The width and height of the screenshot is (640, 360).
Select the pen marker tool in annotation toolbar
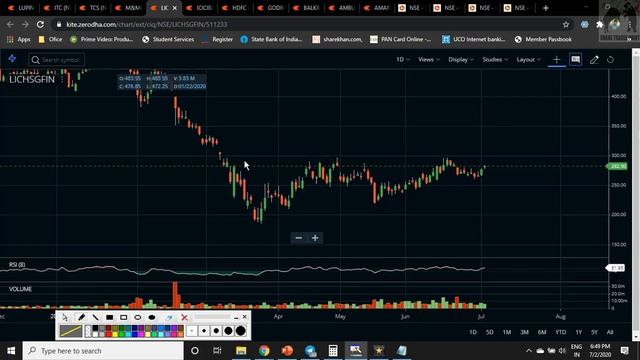click(81, 317)
